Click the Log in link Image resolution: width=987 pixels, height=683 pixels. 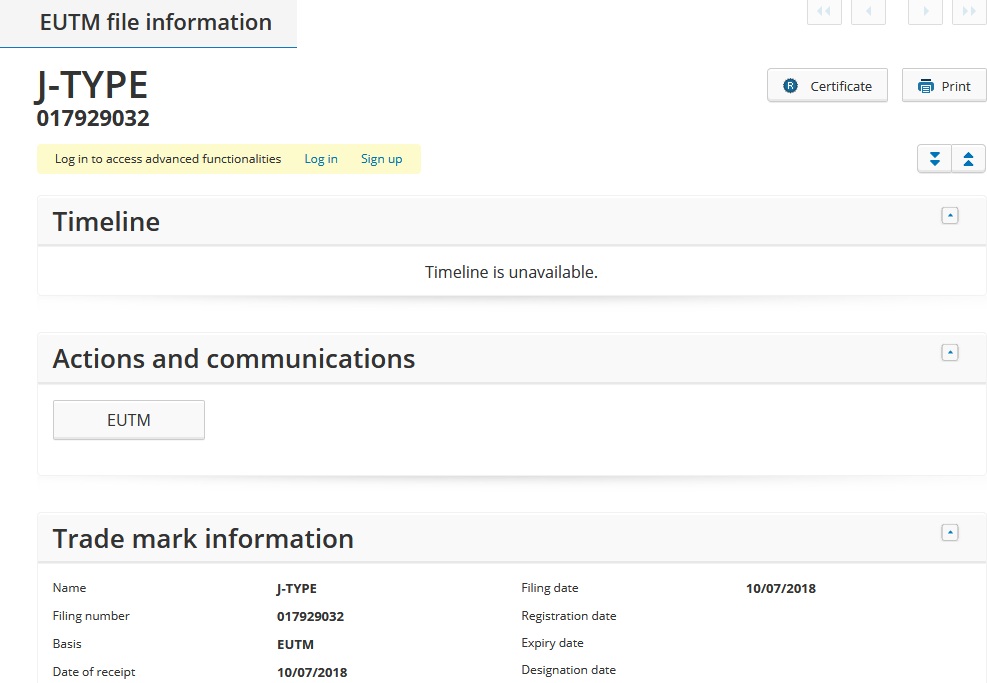click(321, 159)
